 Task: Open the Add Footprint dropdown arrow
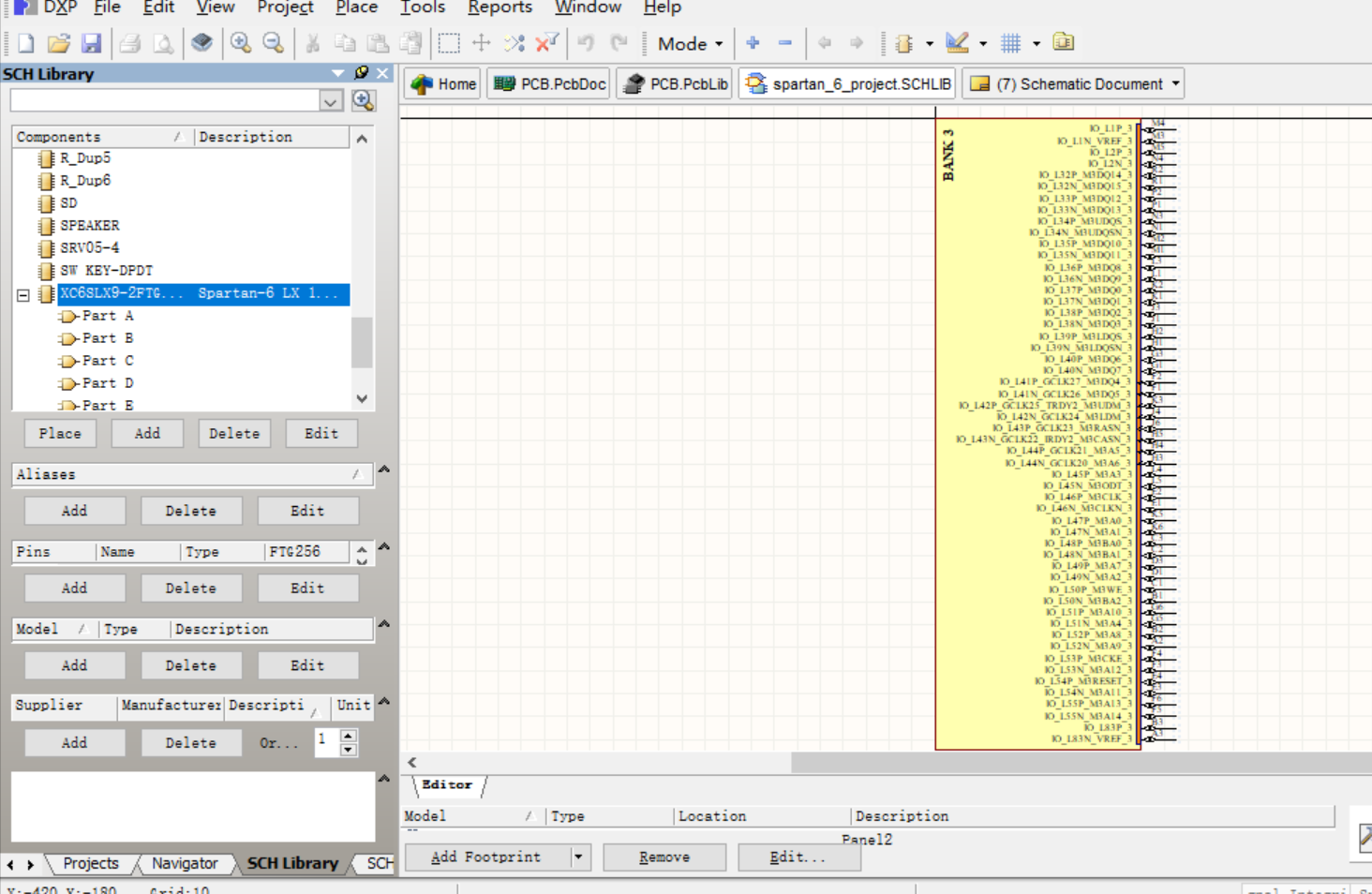pos(578,857)
